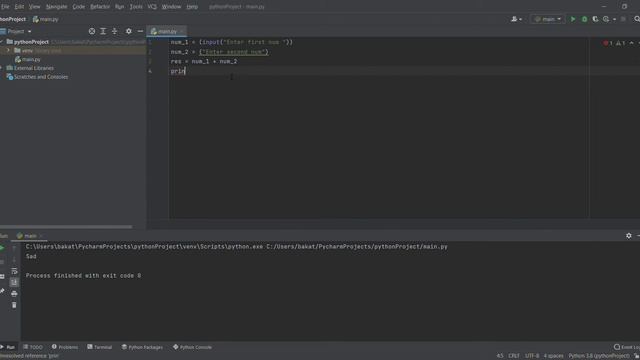
Task: Click the error count indicator in editor
Action: (608, 43)
